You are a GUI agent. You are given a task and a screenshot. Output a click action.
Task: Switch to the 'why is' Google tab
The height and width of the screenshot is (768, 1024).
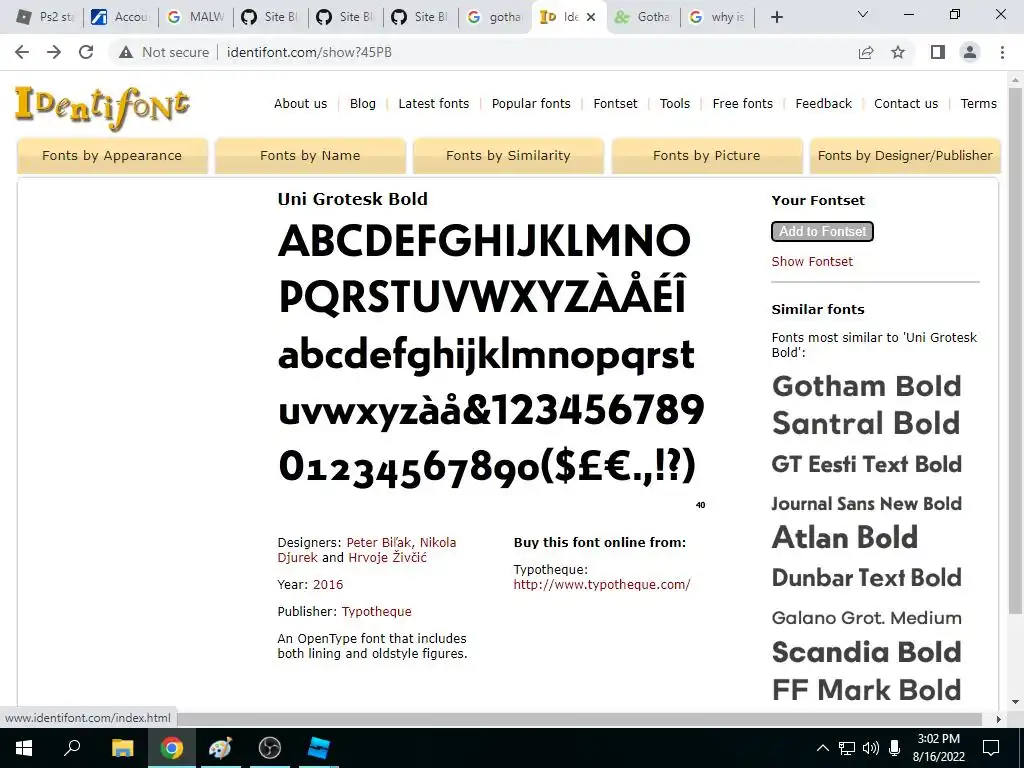coord(718,17)
